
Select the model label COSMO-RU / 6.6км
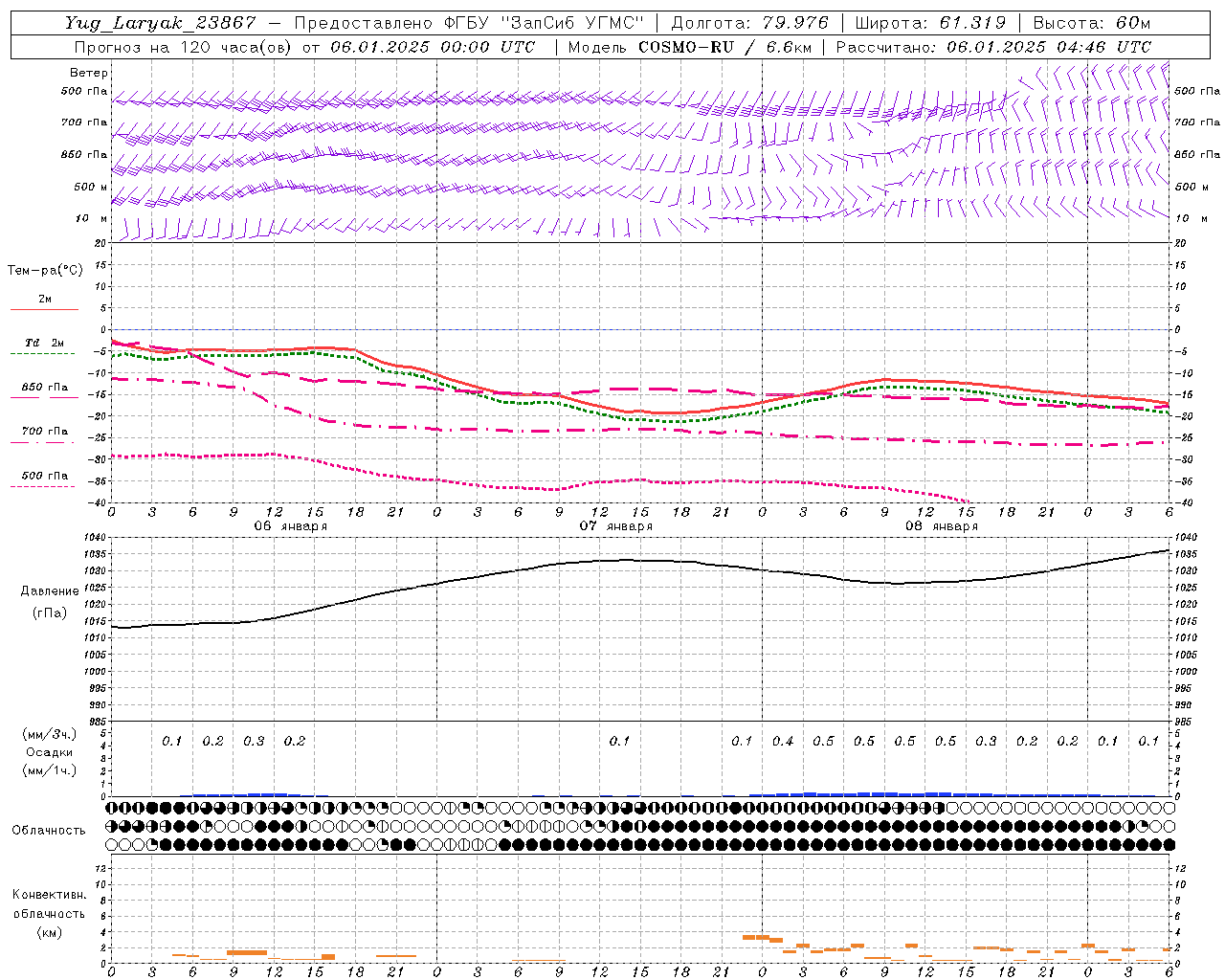coord(724,47)
